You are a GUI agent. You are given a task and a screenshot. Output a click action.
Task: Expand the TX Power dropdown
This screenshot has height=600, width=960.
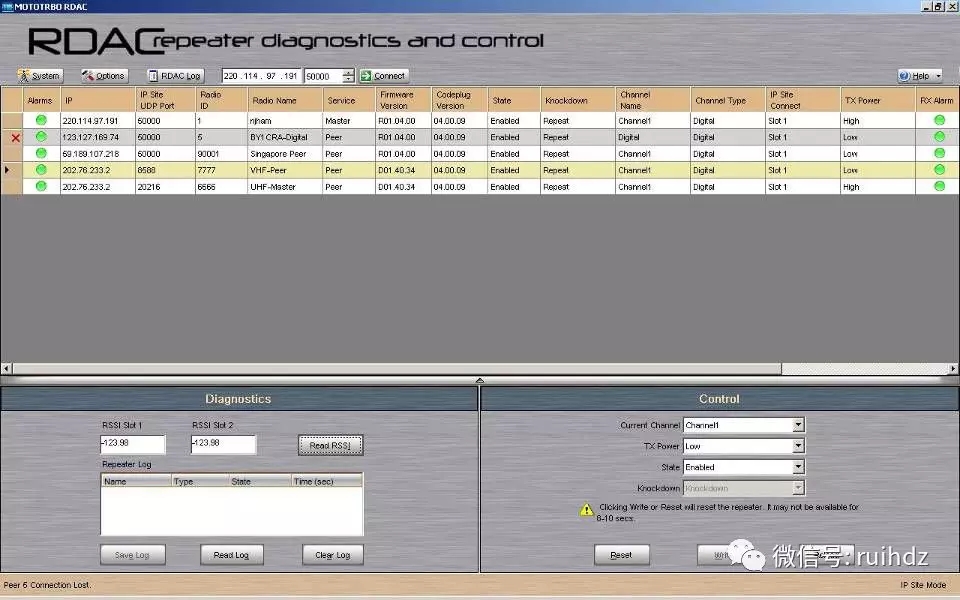797,446
